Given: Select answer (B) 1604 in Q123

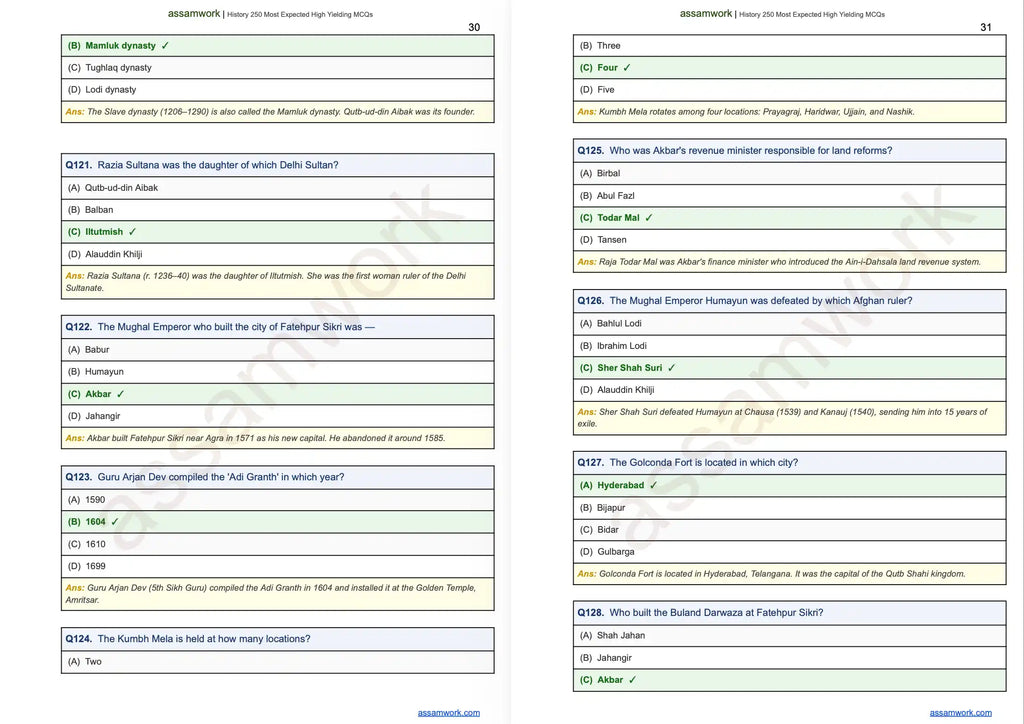Looking at the screenshot, I should click(278, 522).
